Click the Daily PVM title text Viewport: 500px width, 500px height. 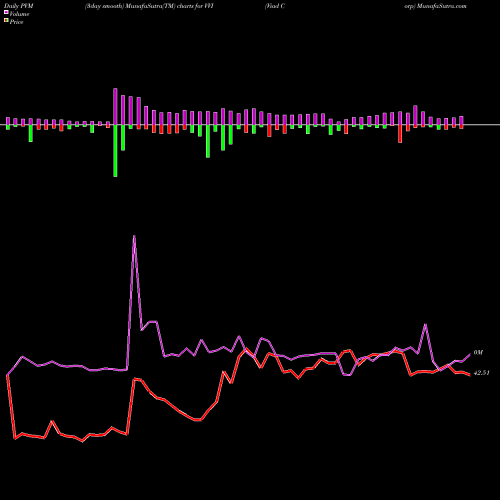point(19,6)
